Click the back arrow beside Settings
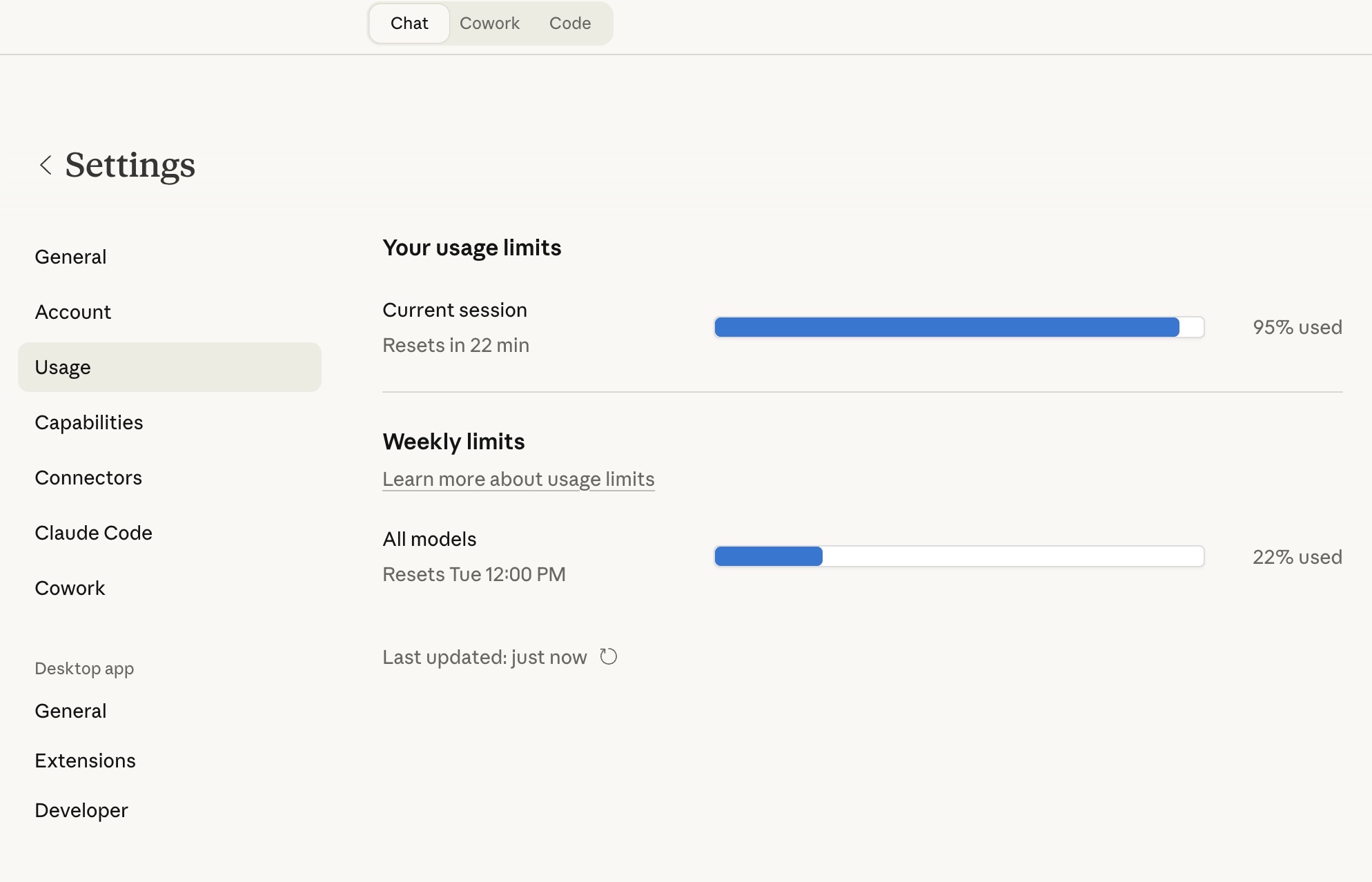1372x882 pixels. click(46, 165)
